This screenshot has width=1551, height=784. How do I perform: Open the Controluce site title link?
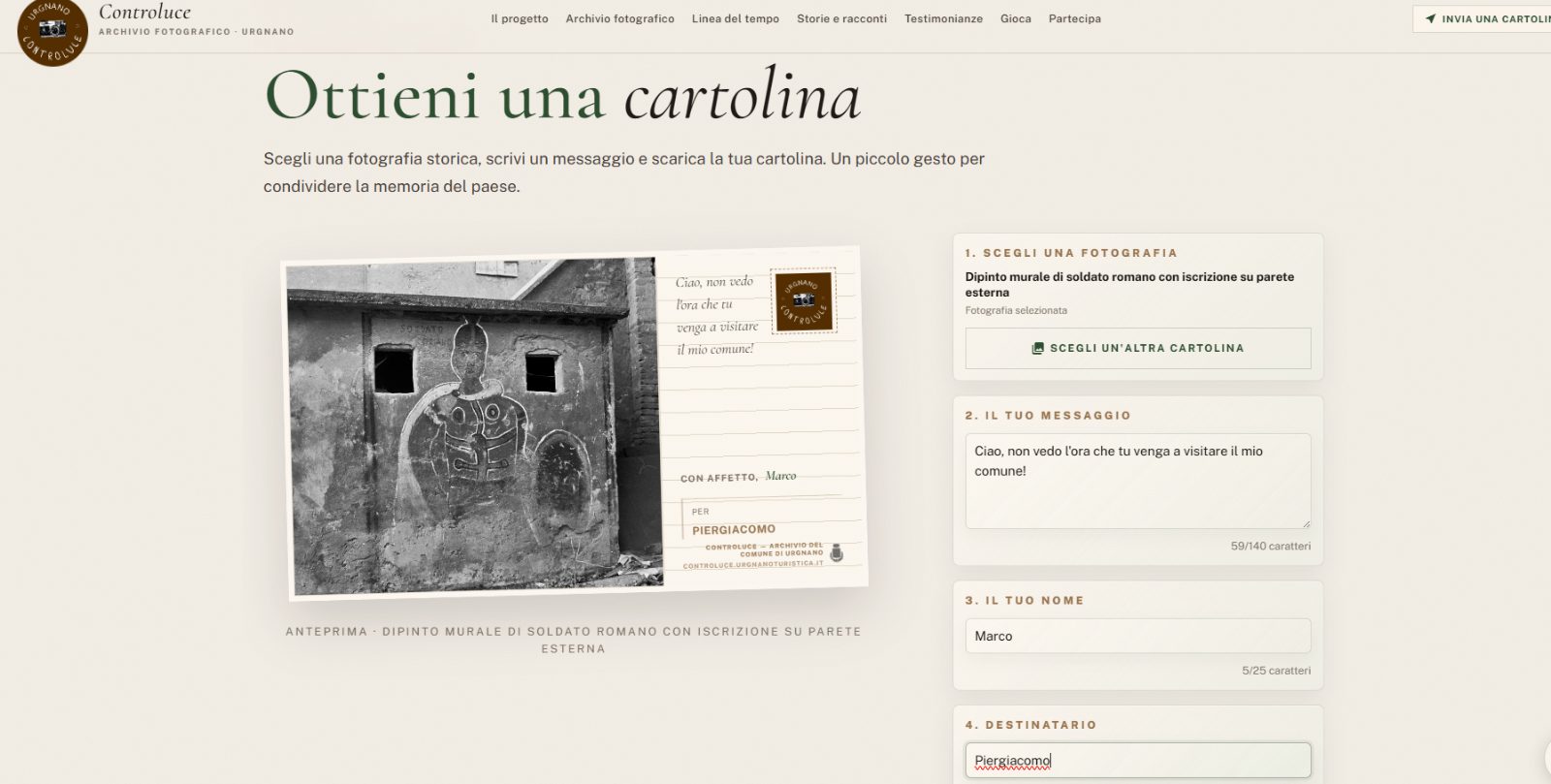(x=144, y=12)
